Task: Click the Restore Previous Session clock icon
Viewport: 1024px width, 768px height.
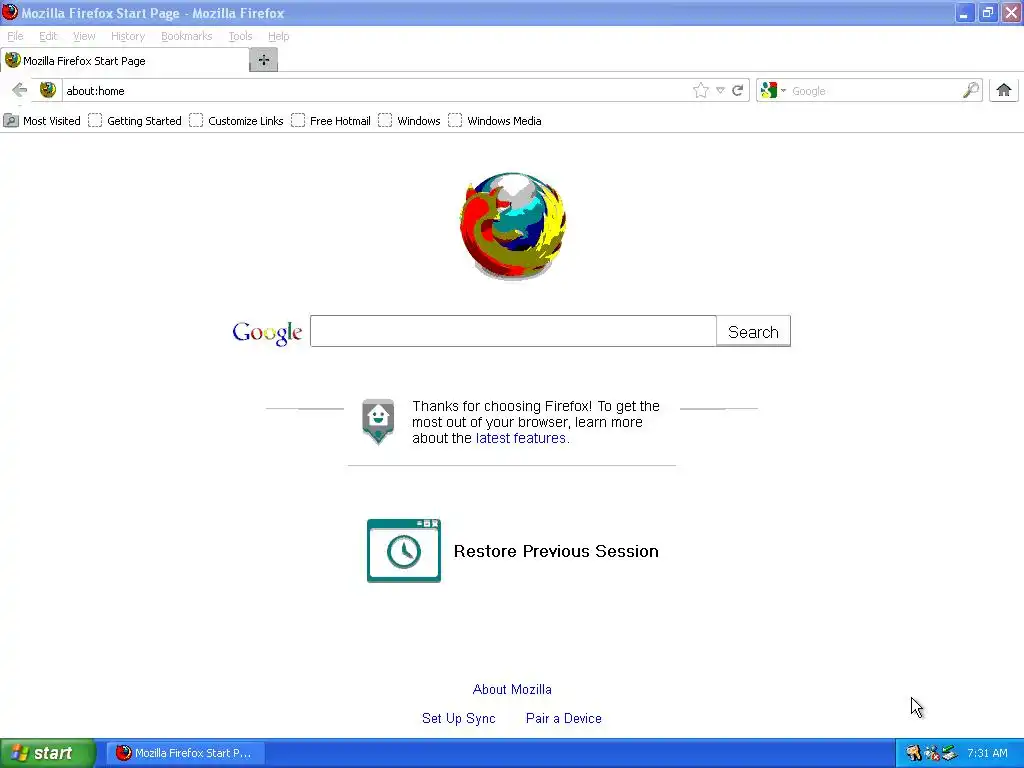Action: [x=404, y=551]
